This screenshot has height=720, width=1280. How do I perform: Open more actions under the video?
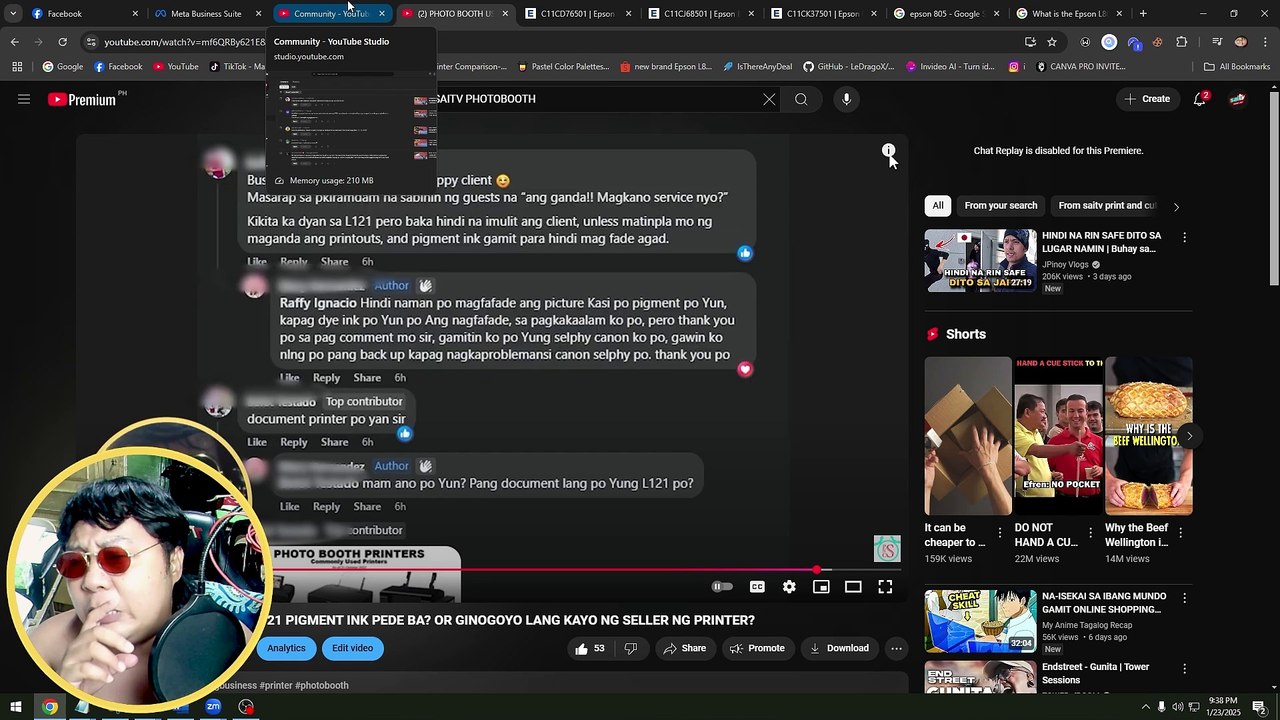click(x=896, y=648)
